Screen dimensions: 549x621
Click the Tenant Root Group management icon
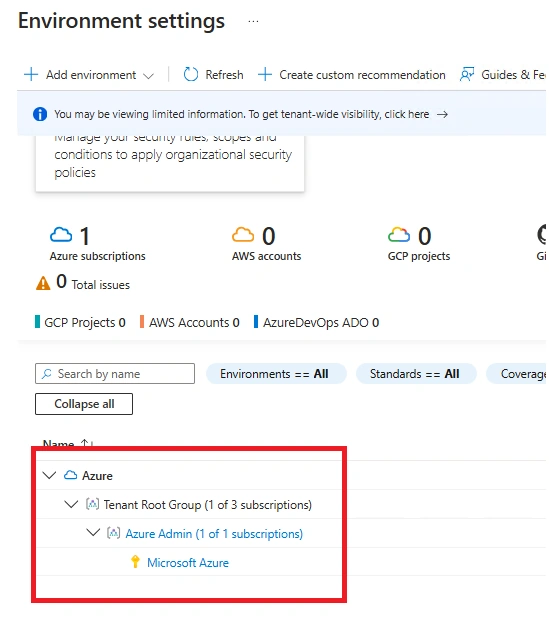click(92, 504)
